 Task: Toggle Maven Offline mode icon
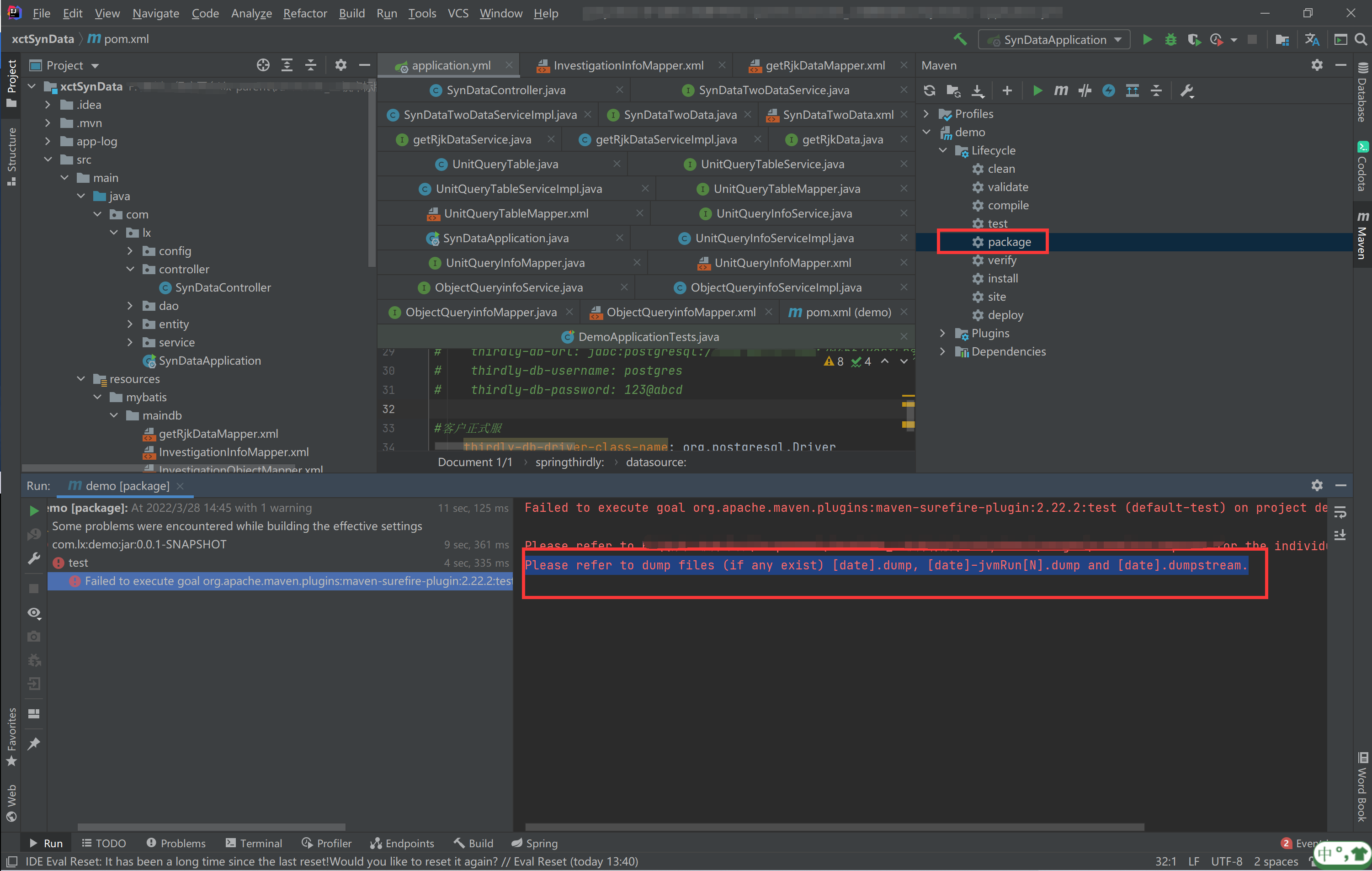coord(1084,90)
